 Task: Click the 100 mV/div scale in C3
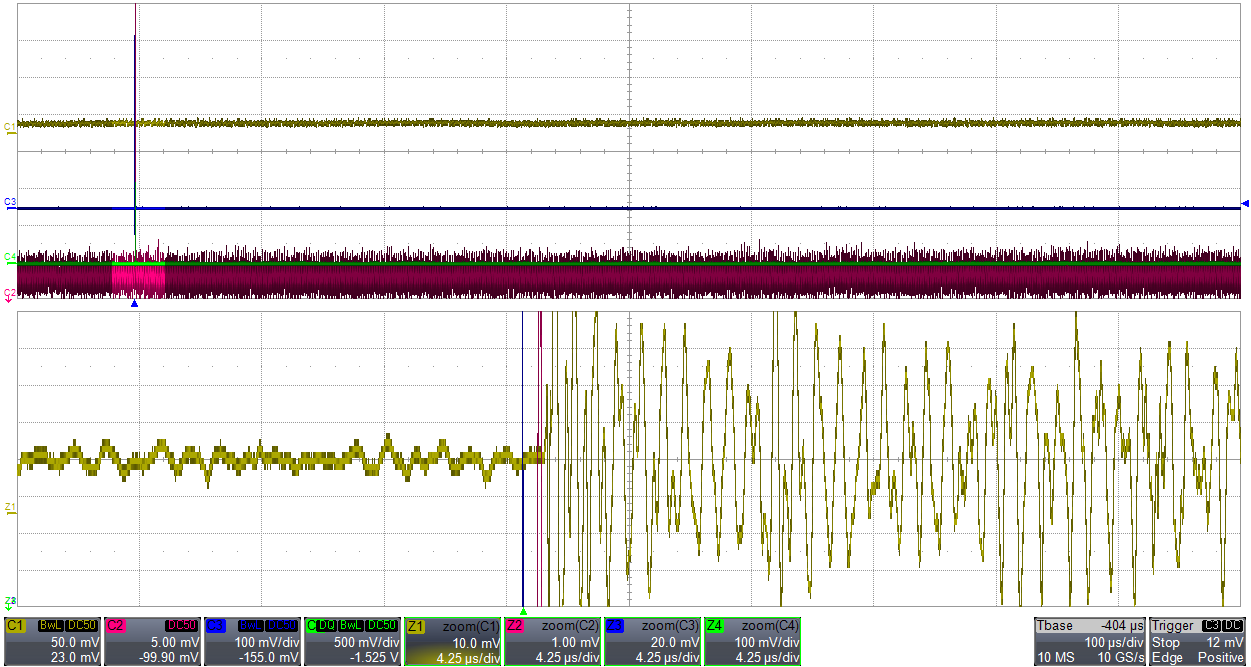tap(267, 642)
